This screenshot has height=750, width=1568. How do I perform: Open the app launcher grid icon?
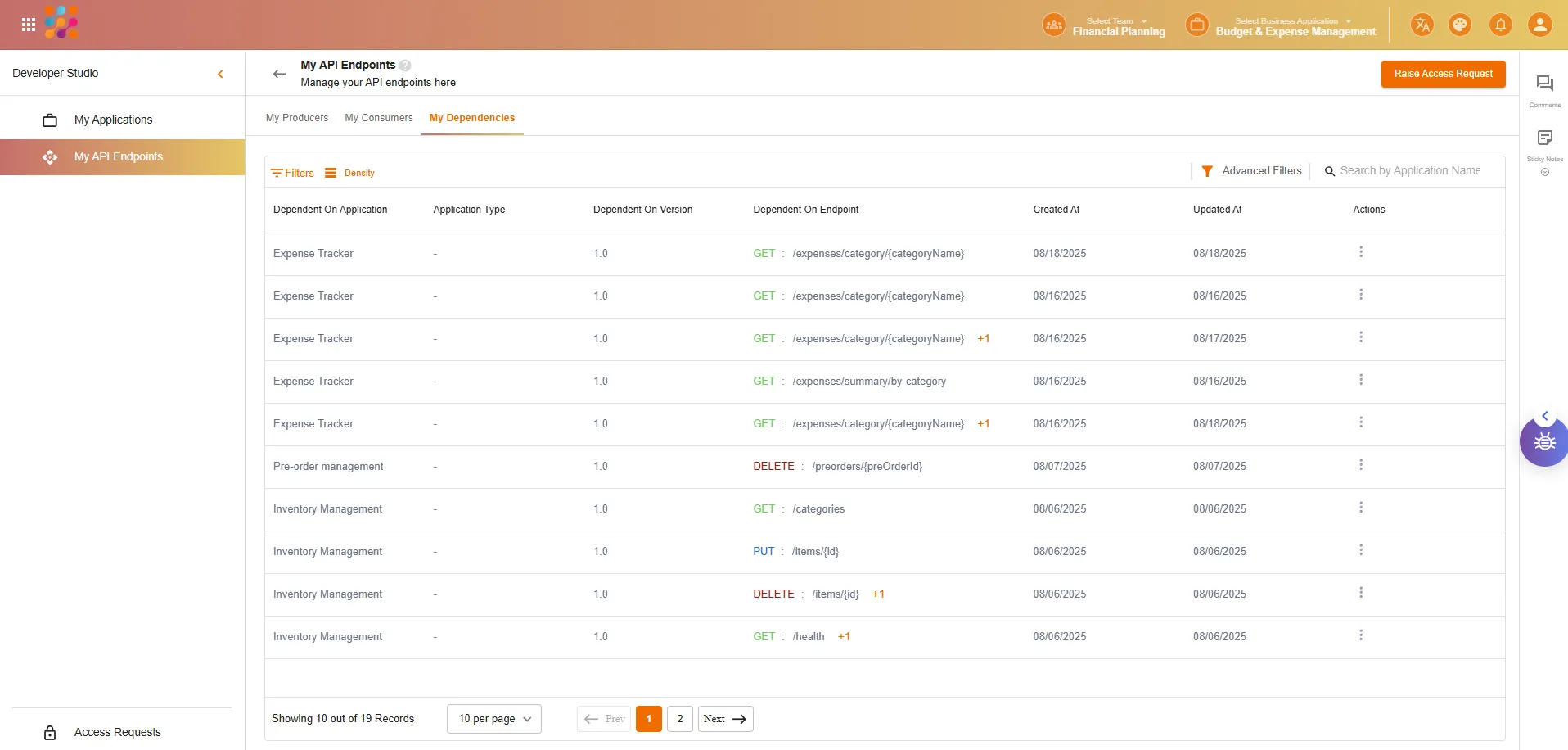(x=29, y=25)
